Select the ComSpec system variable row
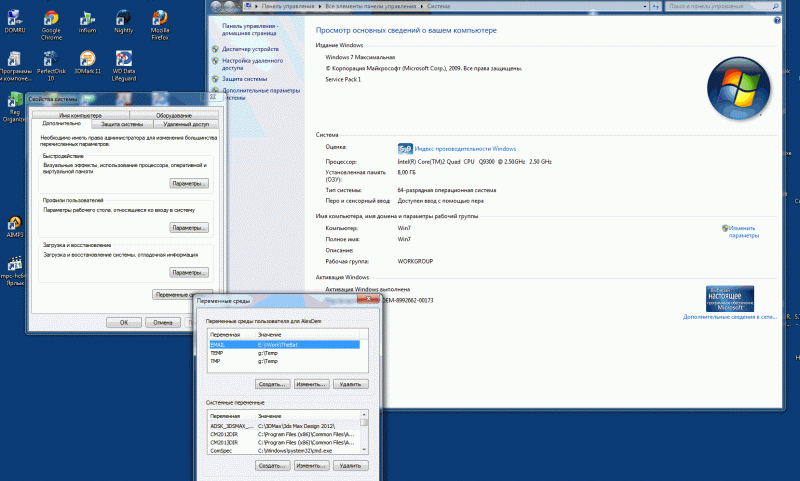 pyautogui.click(x=222, y=451)
